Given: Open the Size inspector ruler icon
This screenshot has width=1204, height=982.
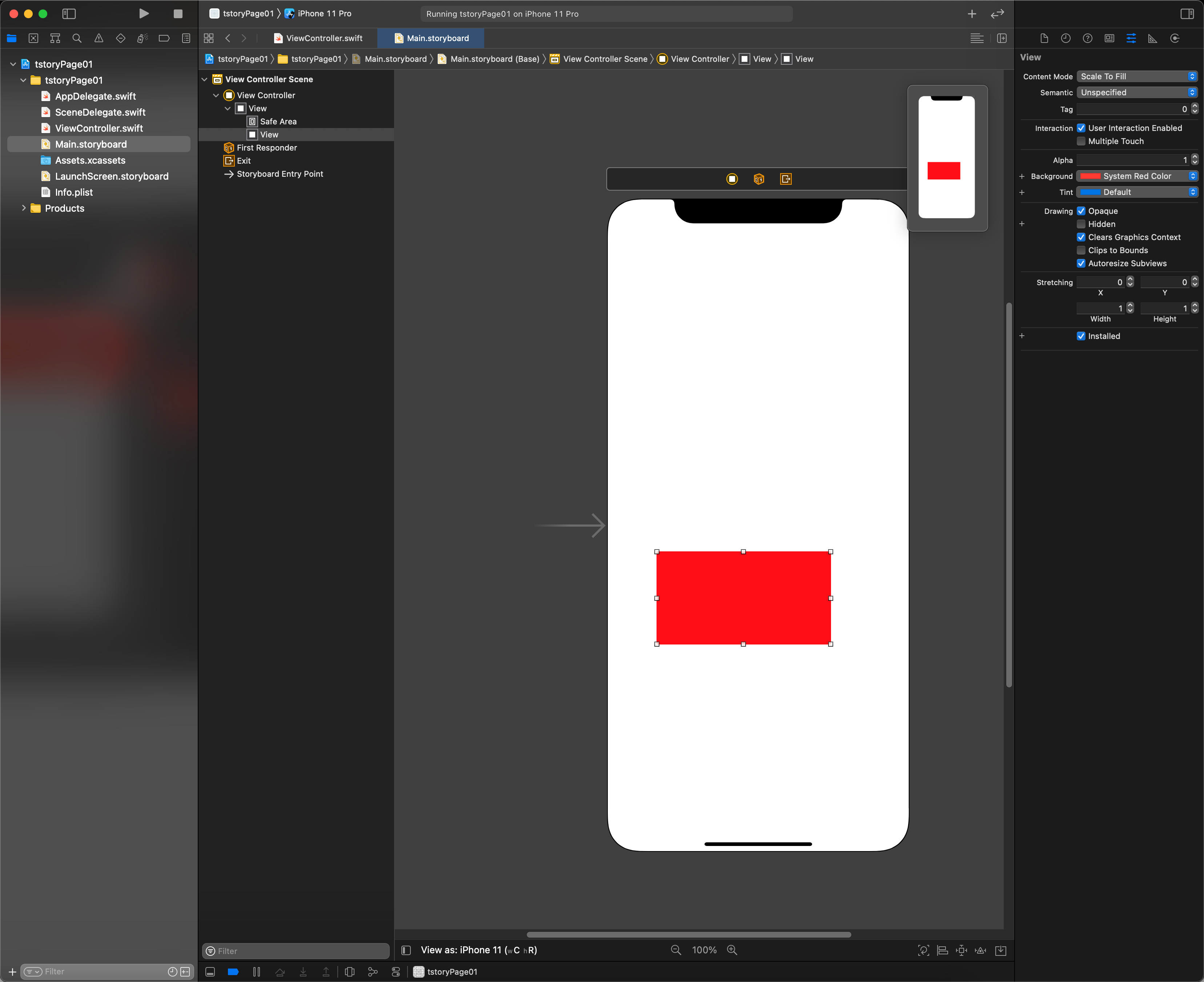Looking at the screenshot, I should click(x=1153, y=38).
